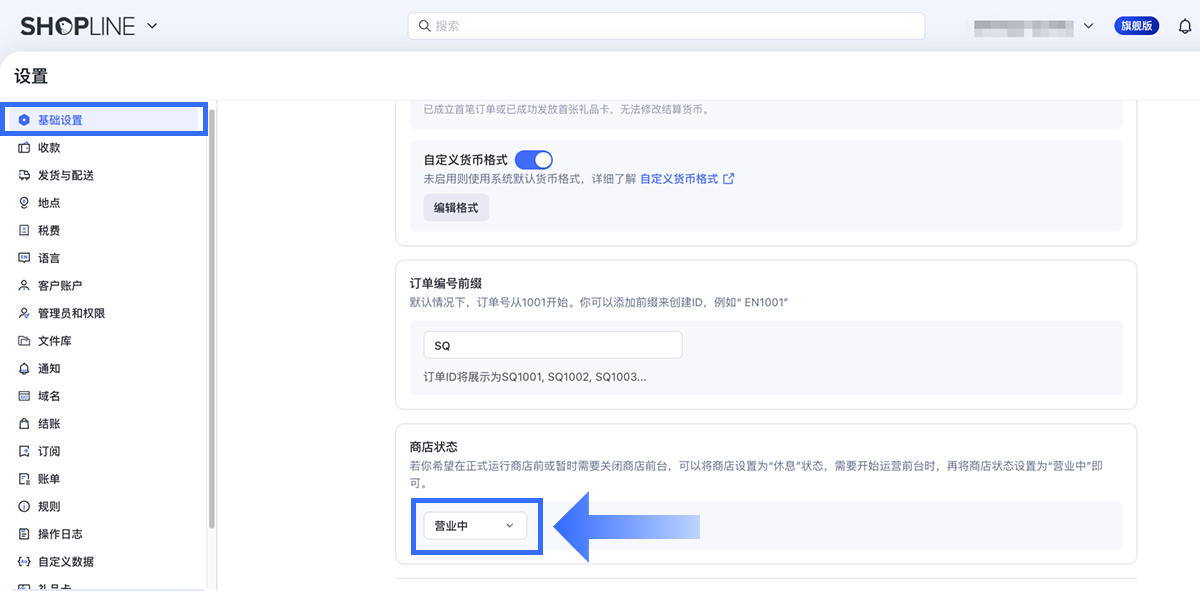Click the 文件库 folder icon
The image size is (1200, 591).
pyautogui.click(x=24, y=341)
